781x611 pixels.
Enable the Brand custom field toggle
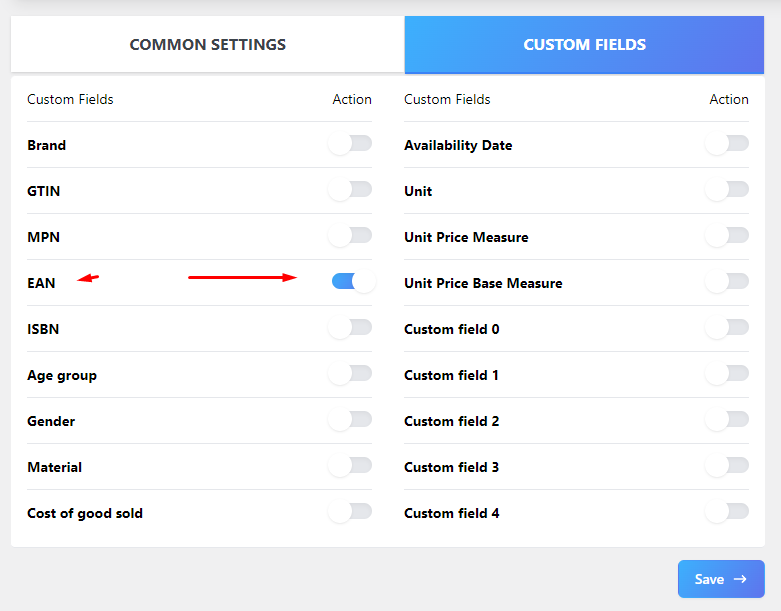[x=351, y=144]
